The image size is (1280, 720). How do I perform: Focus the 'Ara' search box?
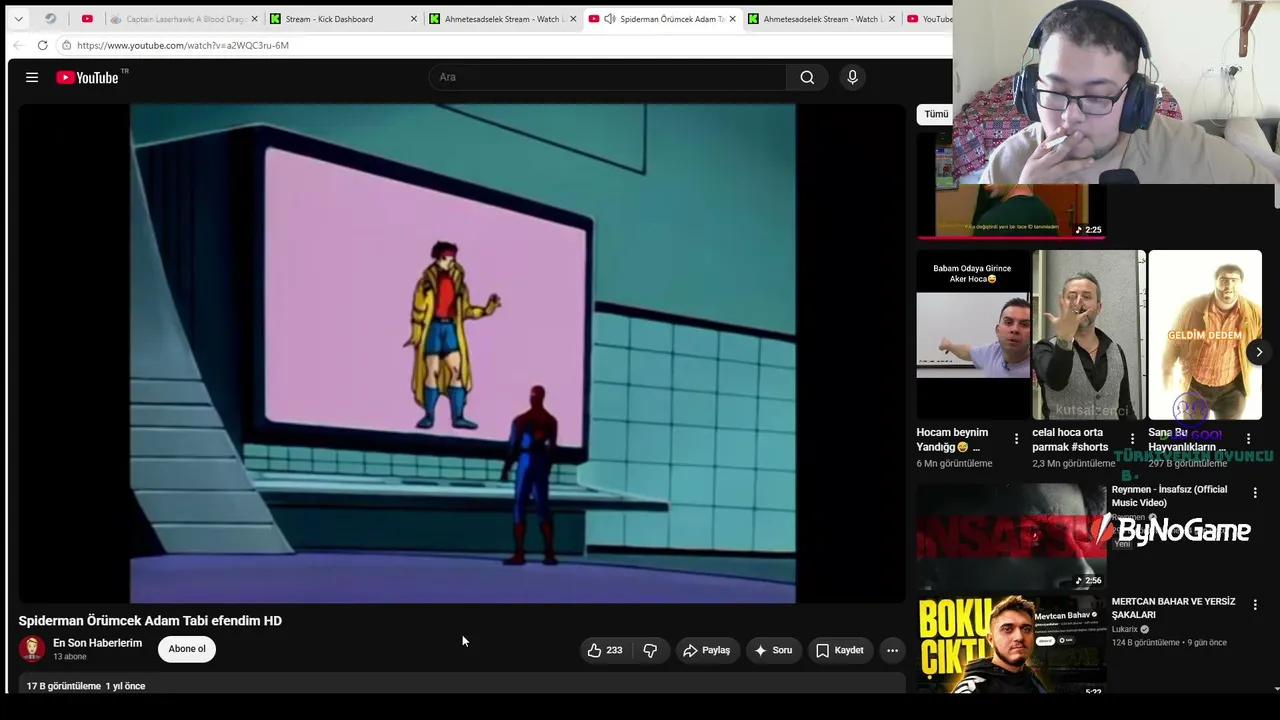click(x=608, y=77)
